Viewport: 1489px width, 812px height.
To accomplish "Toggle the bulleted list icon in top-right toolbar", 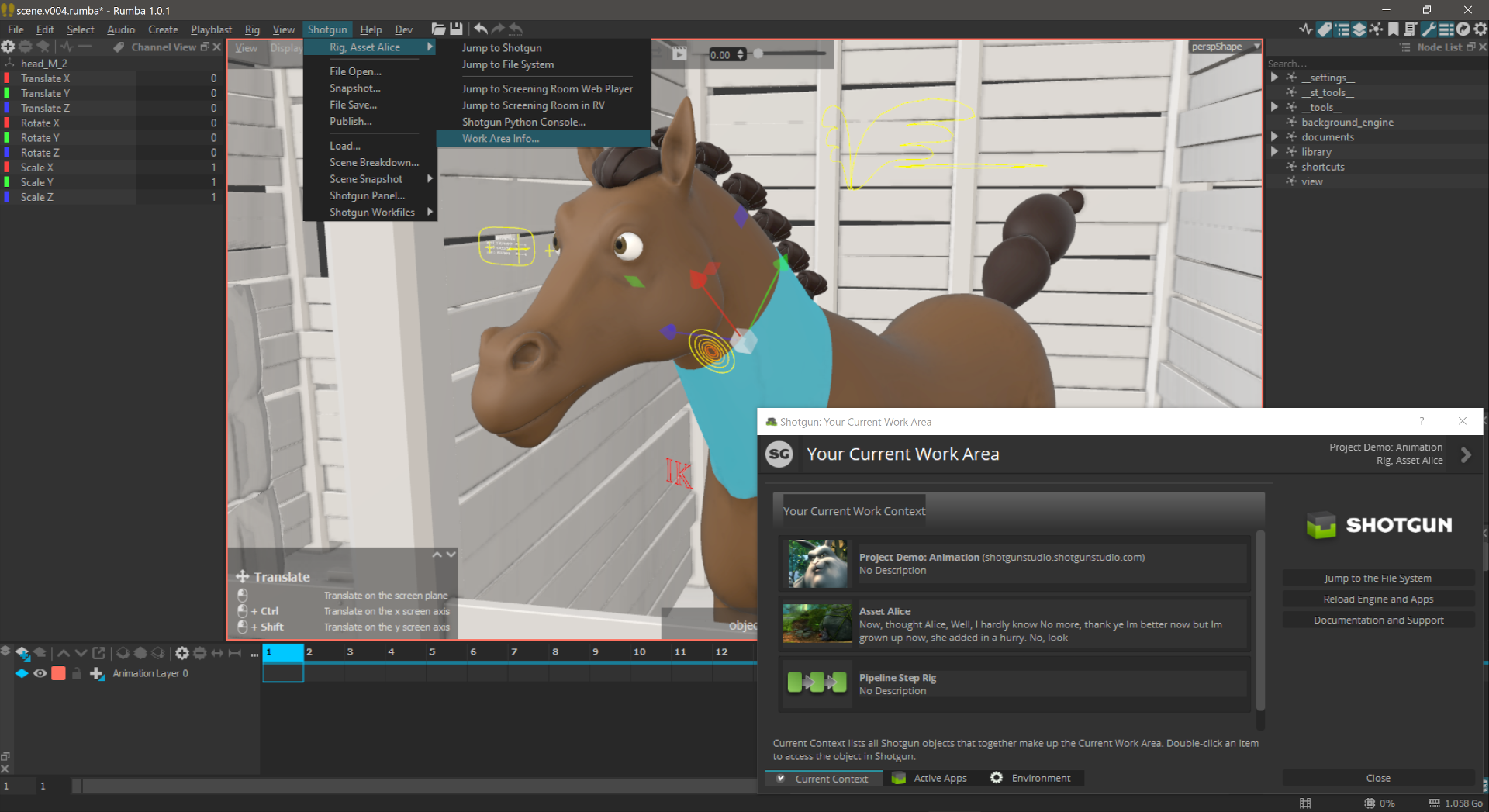I will pyautogui.click(x=1342, y=29).
